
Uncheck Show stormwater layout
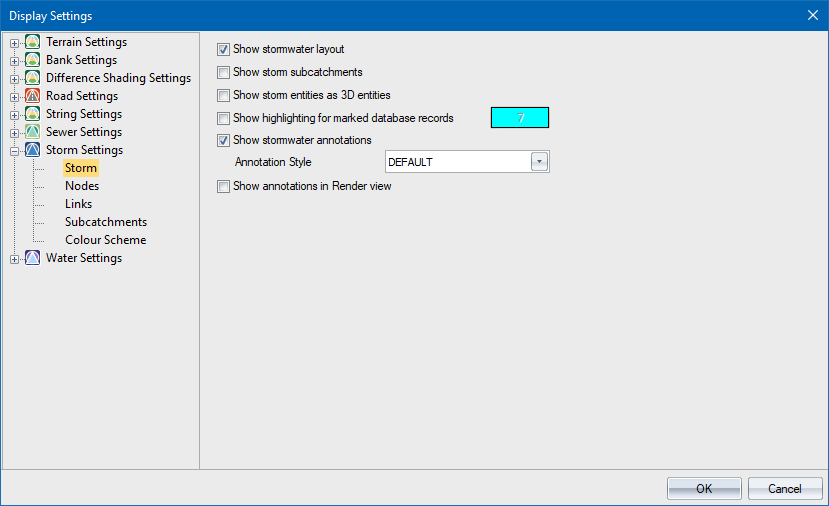[223, 48]
